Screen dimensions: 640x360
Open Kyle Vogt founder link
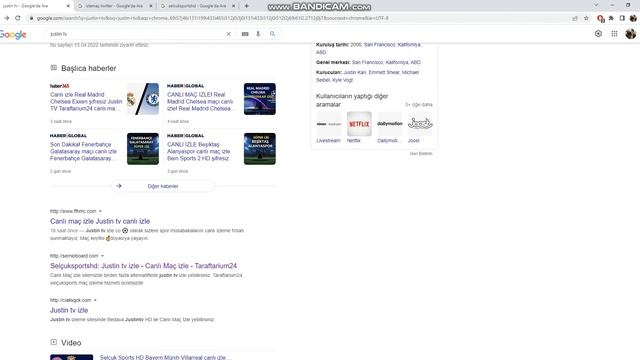tap(342, 80)
